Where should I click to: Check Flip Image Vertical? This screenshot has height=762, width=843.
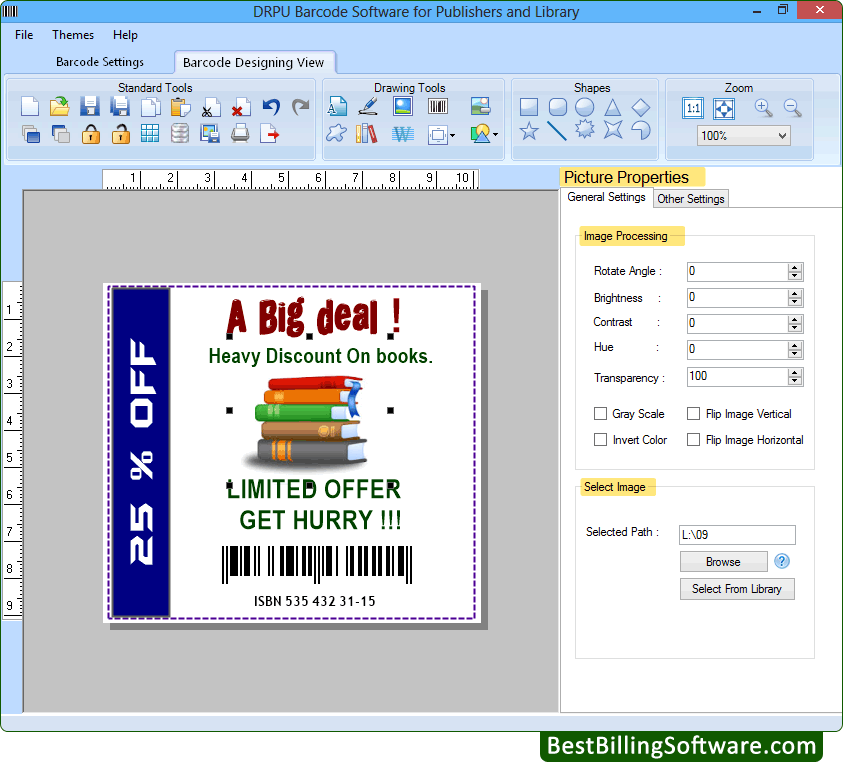click(x=694, y=414)
